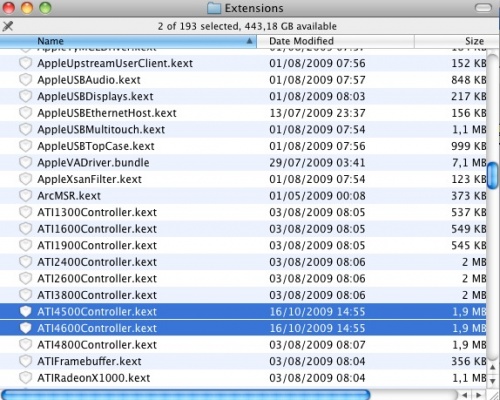
Task: Select the ATI1600Controller.kext file name
Action: (97, 229)
